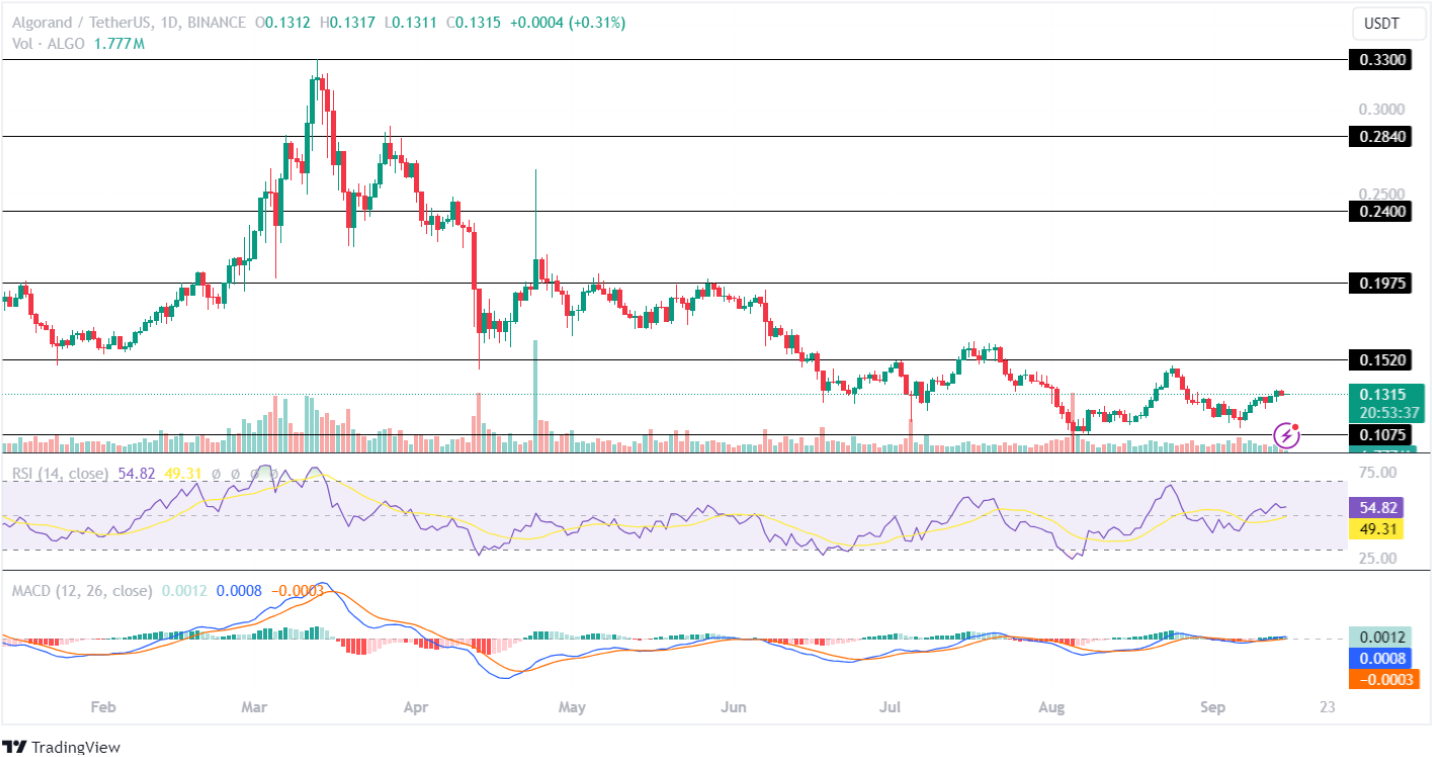Image resolution: width=1432 pixels, height=757 pixels.
Task: Click the blue 0.0008 MACD axis label
Action: click(1380, 658)
